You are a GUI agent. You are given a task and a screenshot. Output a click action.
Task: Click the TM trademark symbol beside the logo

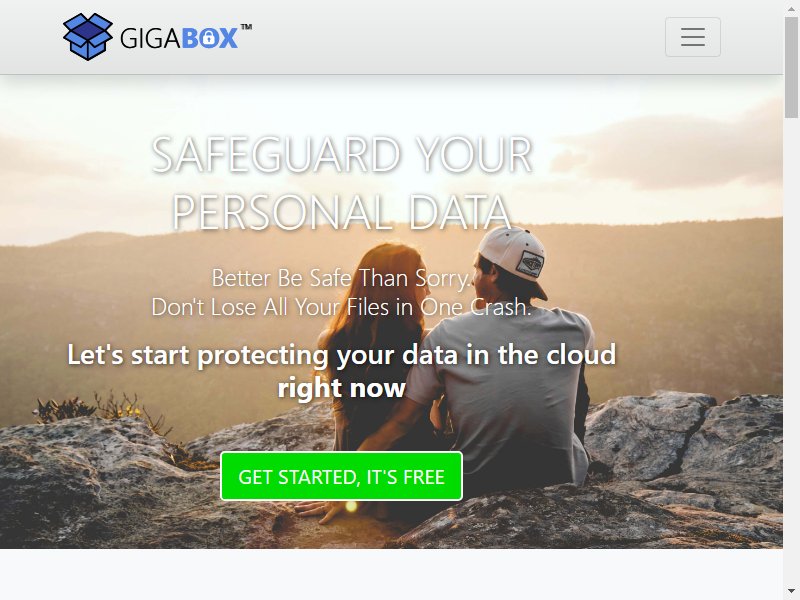pos(246,27)
